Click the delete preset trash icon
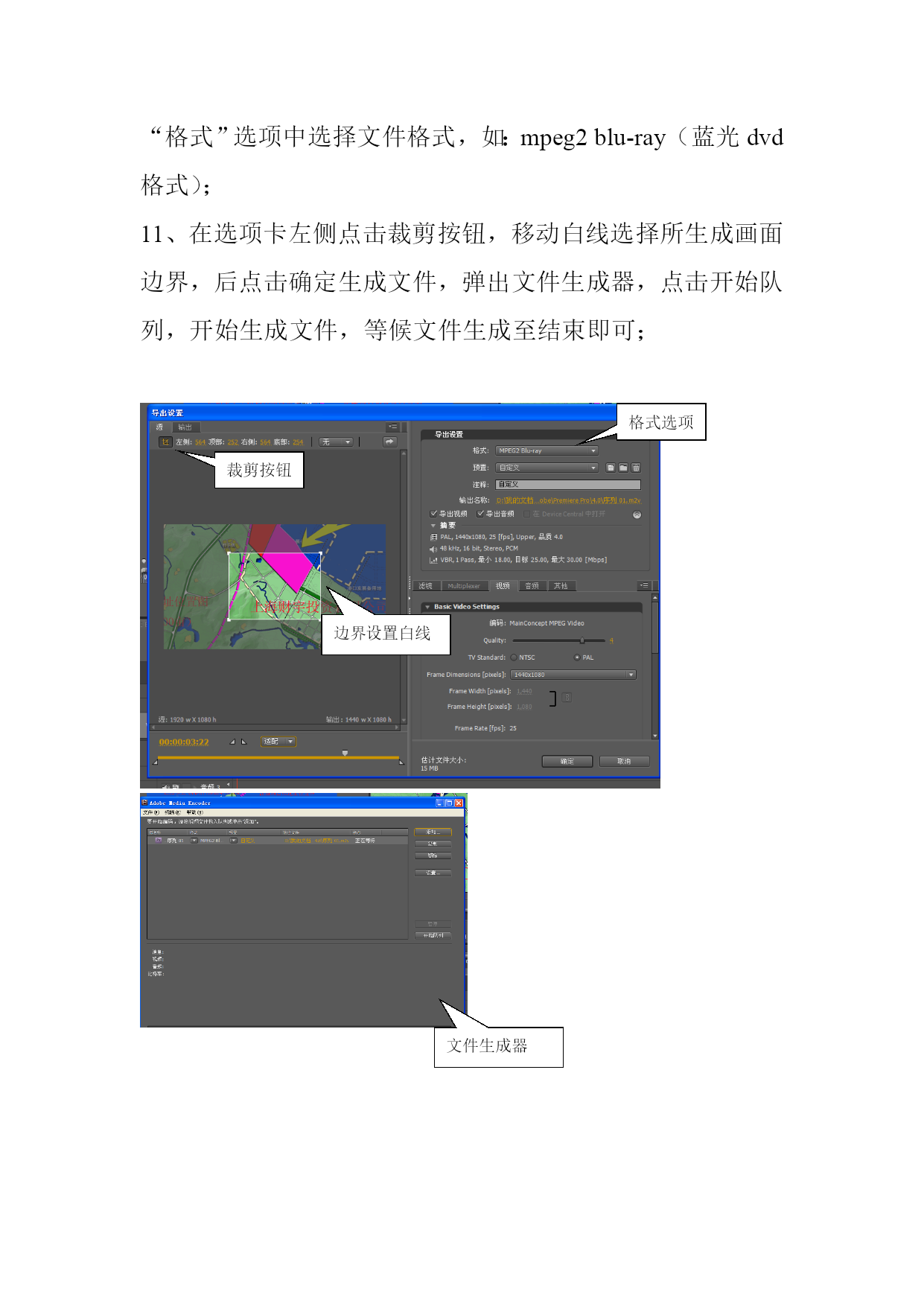924x1306 pixels. (x=636, y=468)
